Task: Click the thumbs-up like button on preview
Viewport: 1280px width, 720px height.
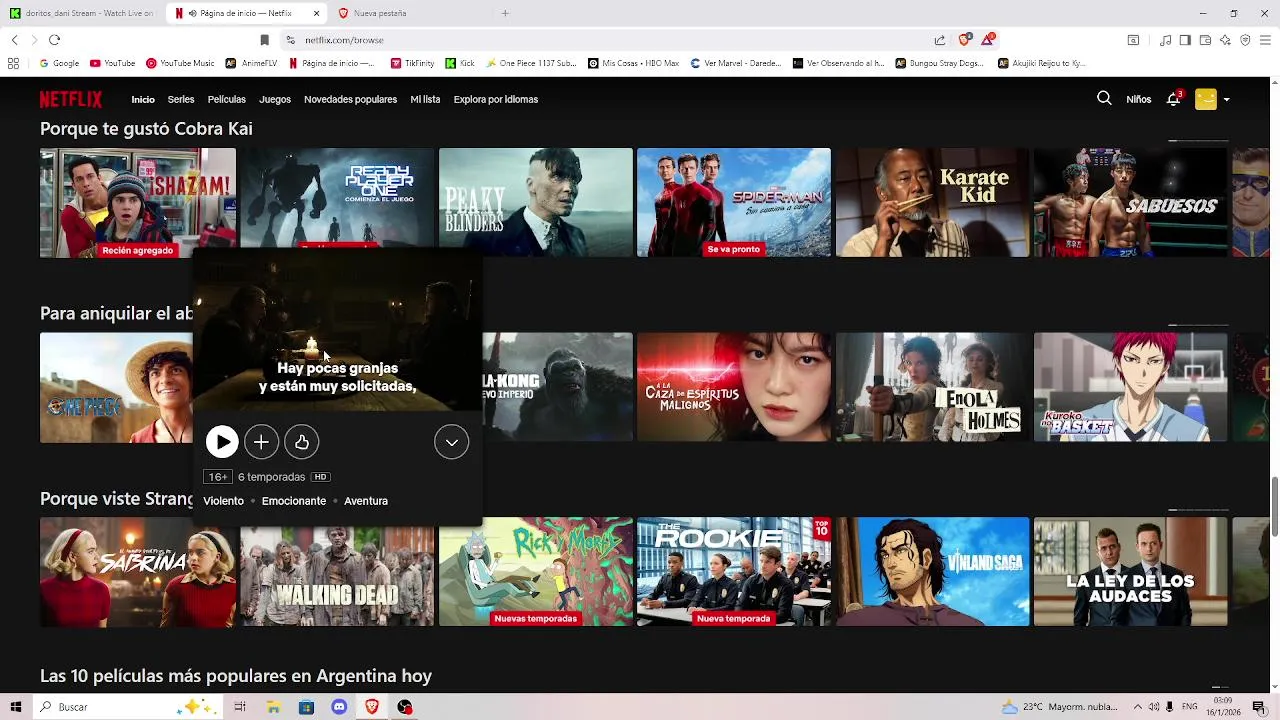Action: [302, 442]
